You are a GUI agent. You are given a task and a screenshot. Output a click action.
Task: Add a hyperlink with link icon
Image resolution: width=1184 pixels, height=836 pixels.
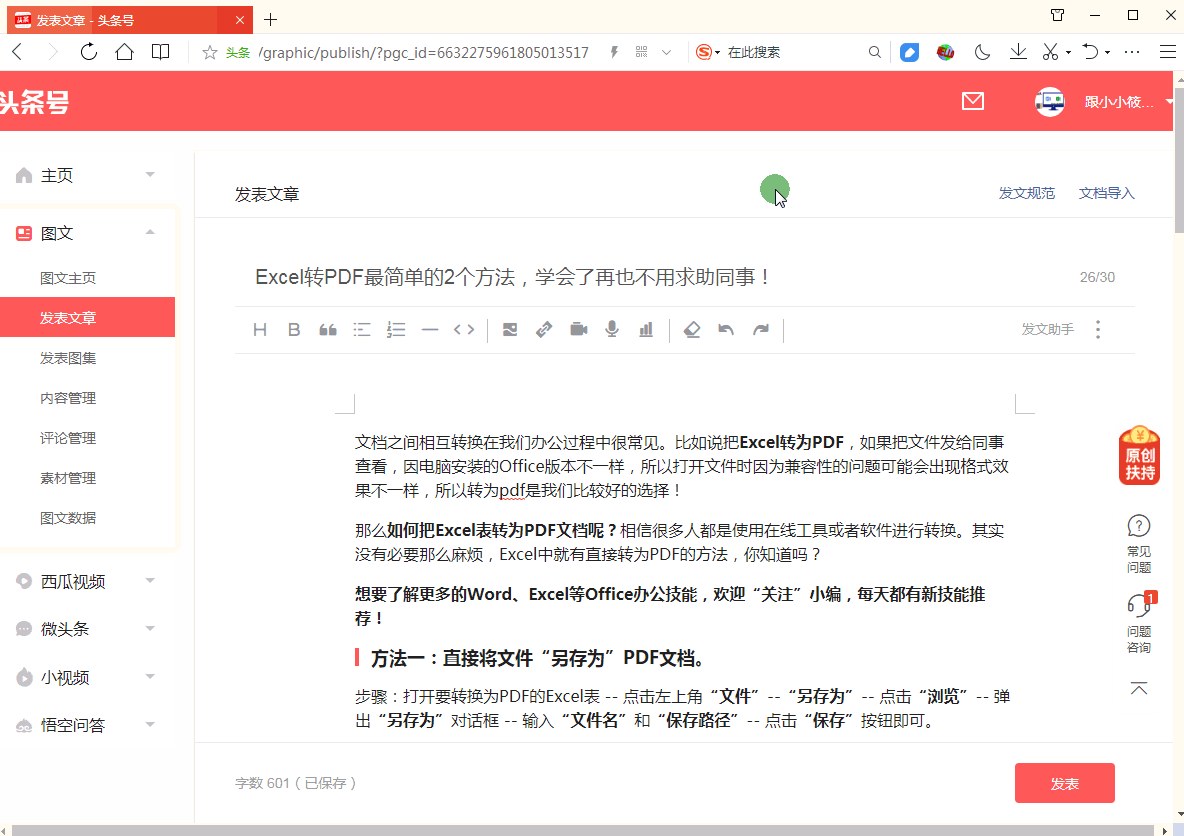[544, 330]
